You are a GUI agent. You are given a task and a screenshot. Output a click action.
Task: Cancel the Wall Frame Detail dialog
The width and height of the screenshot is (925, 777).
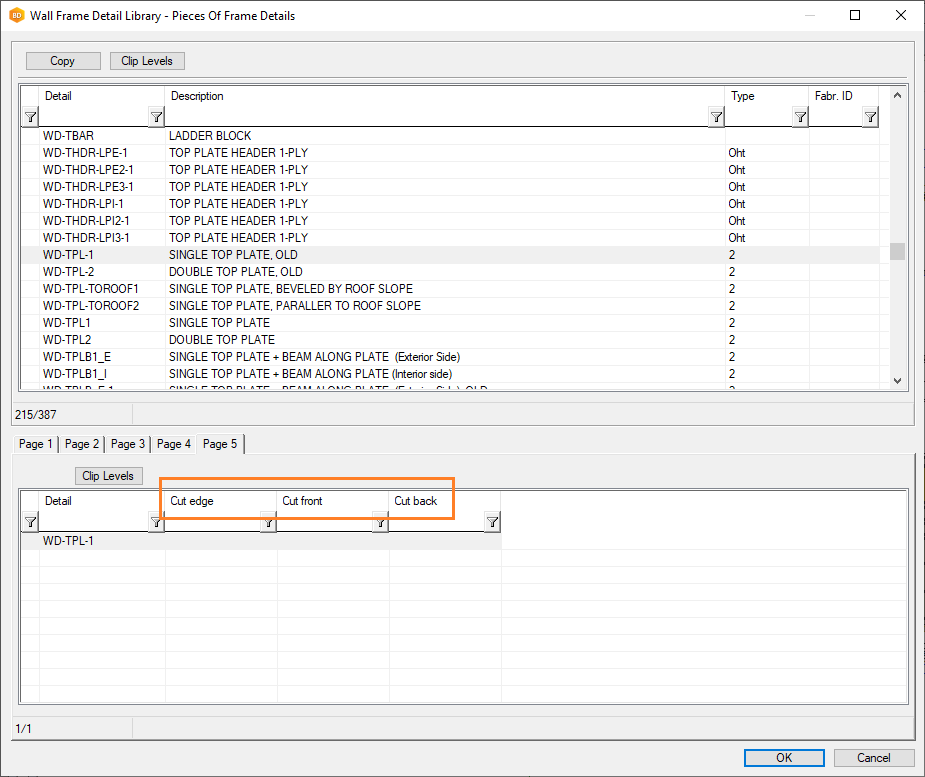[x=874, y=758]
